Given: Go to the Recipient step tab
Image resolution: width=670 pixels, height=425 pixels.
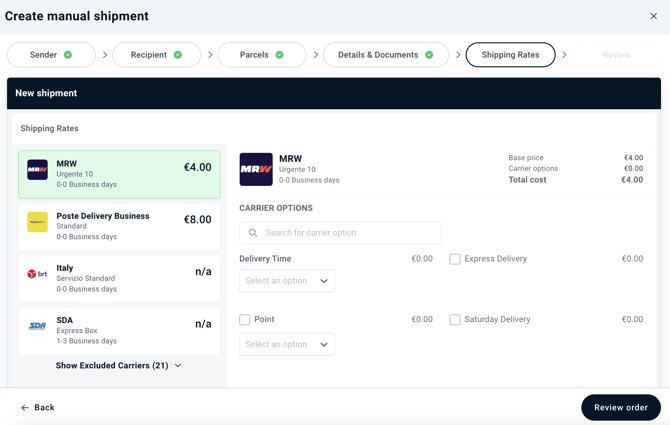Looking at the screenshot, I should point(156,55).
